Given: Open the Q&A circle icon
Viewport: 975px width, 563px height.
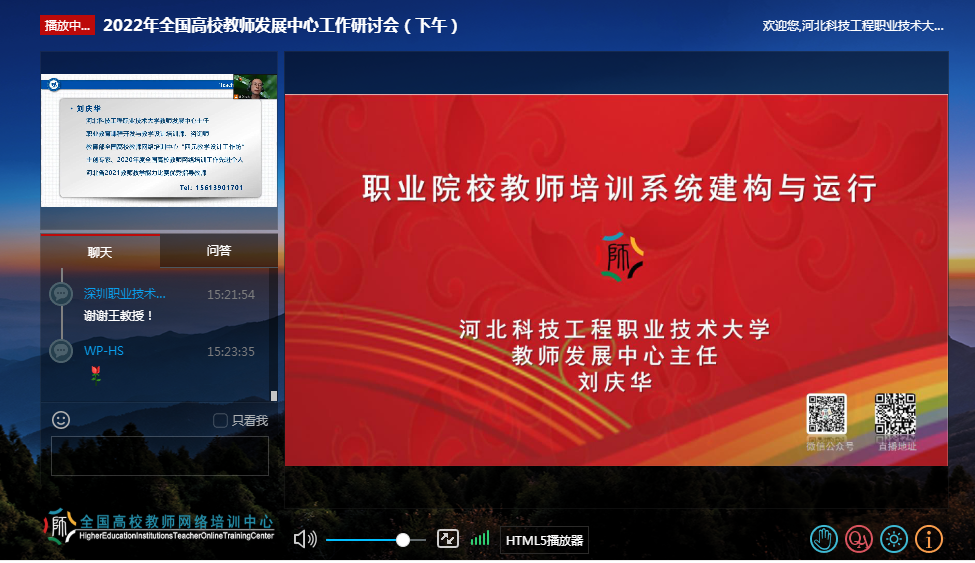Looking at the screenshot, I should click(858, 540).
